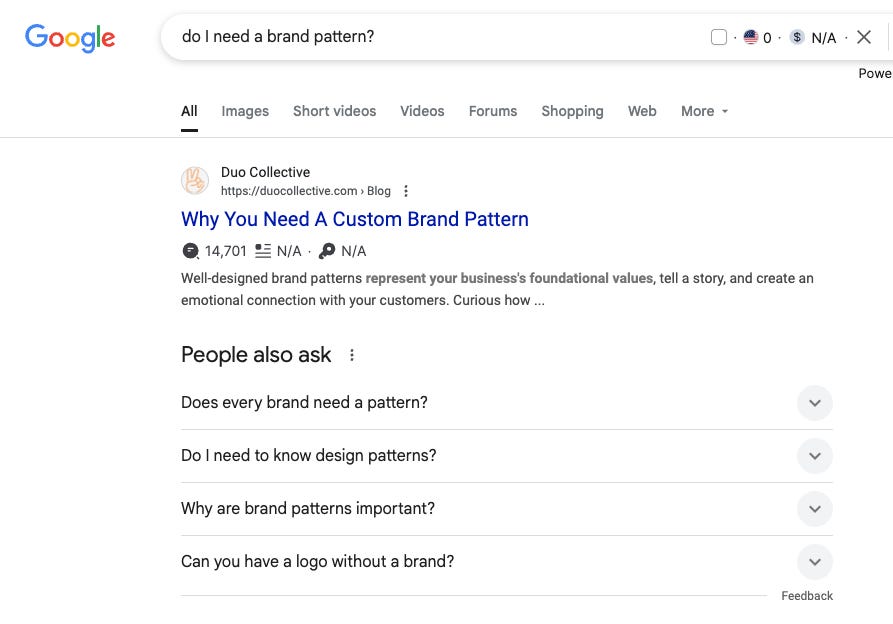The height and width of the screenshot is (624, 893).
Task: Click the Do I need to know design patterns text
Action: coord(309,455)
